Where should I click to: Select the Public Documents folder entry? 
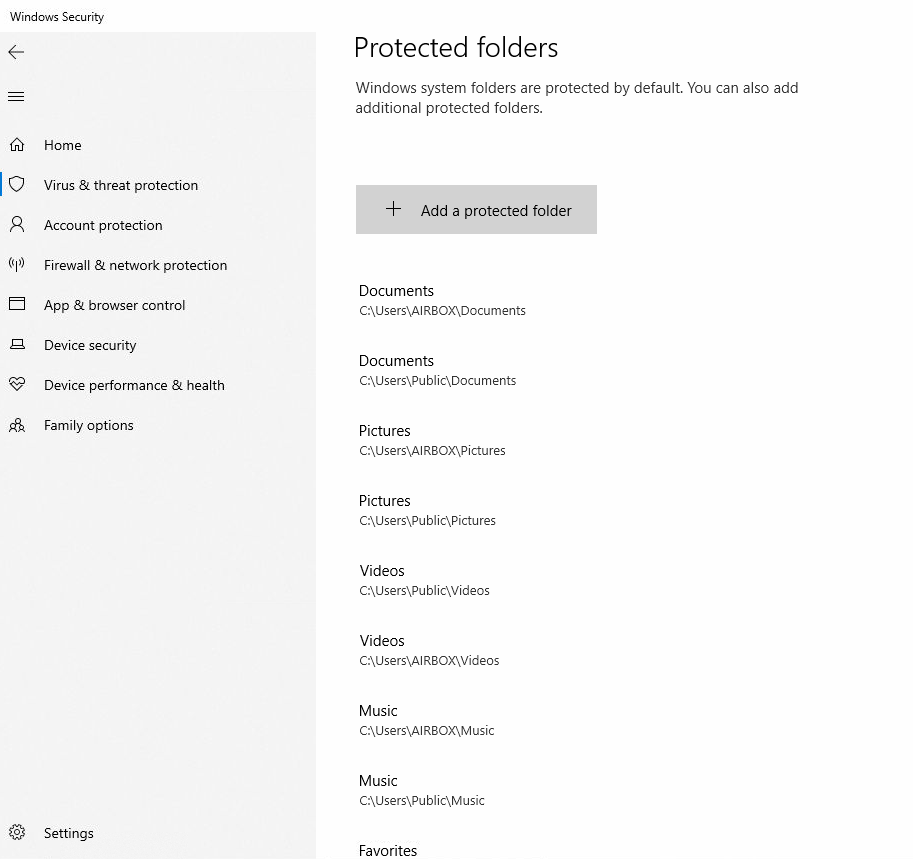pyautogui.click(x=438, y=369)
